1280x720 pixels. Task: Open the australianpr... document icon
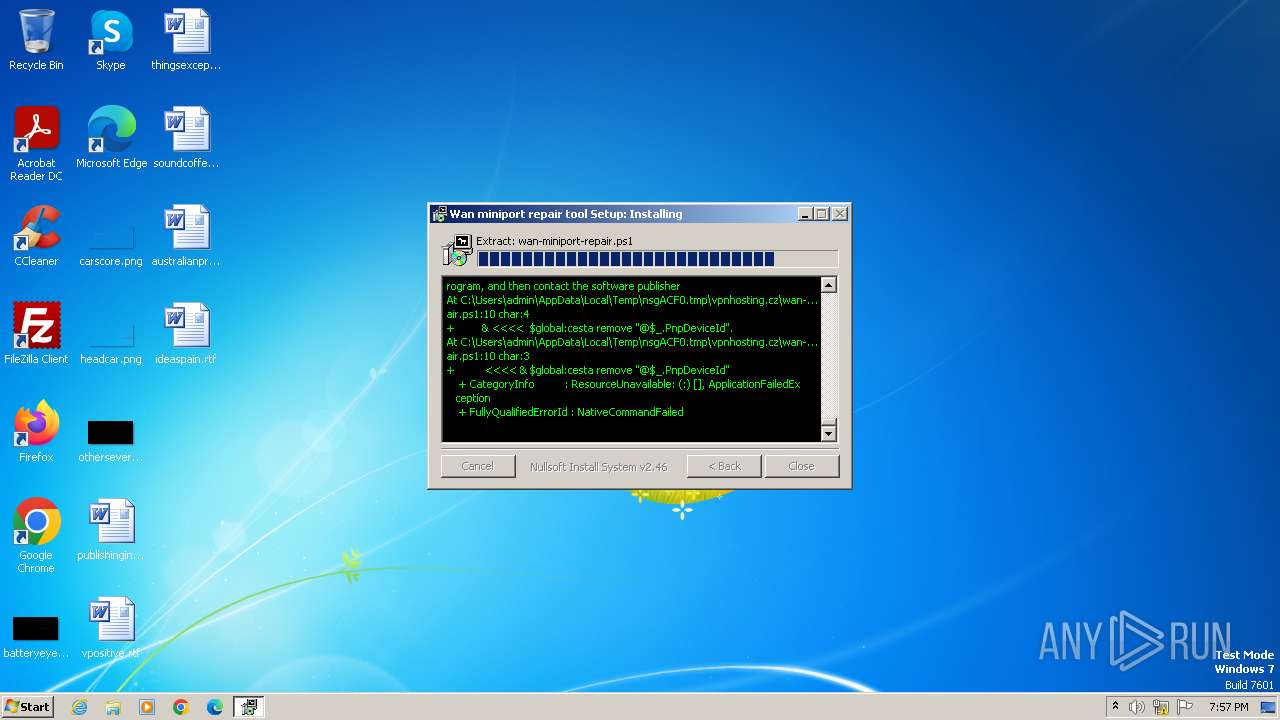pyautogui.click(x=186, y=236)
